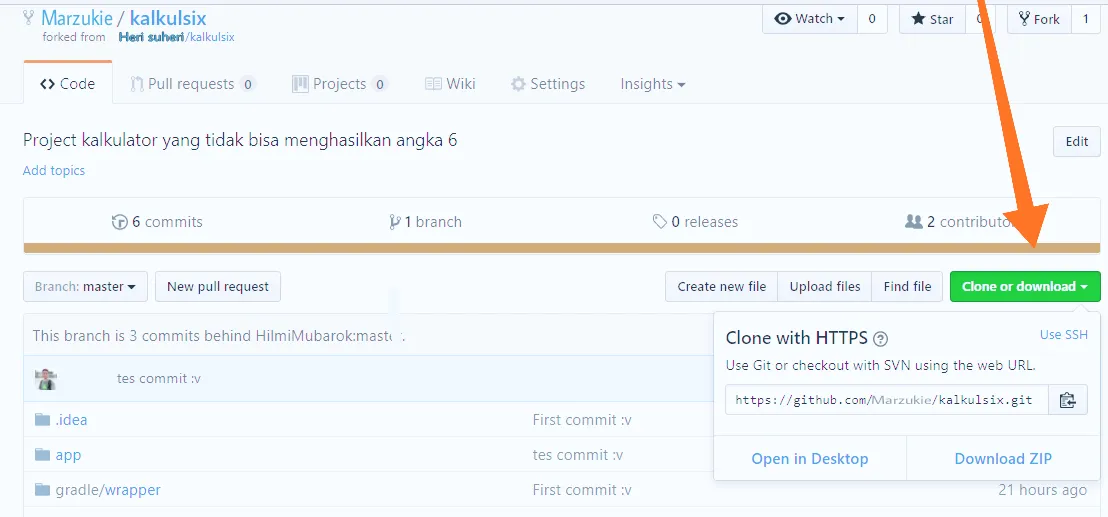This screenshot has height=517, width=1108.
Task: Click the committer avatar thumbnail
Action: tap(46, 379)
